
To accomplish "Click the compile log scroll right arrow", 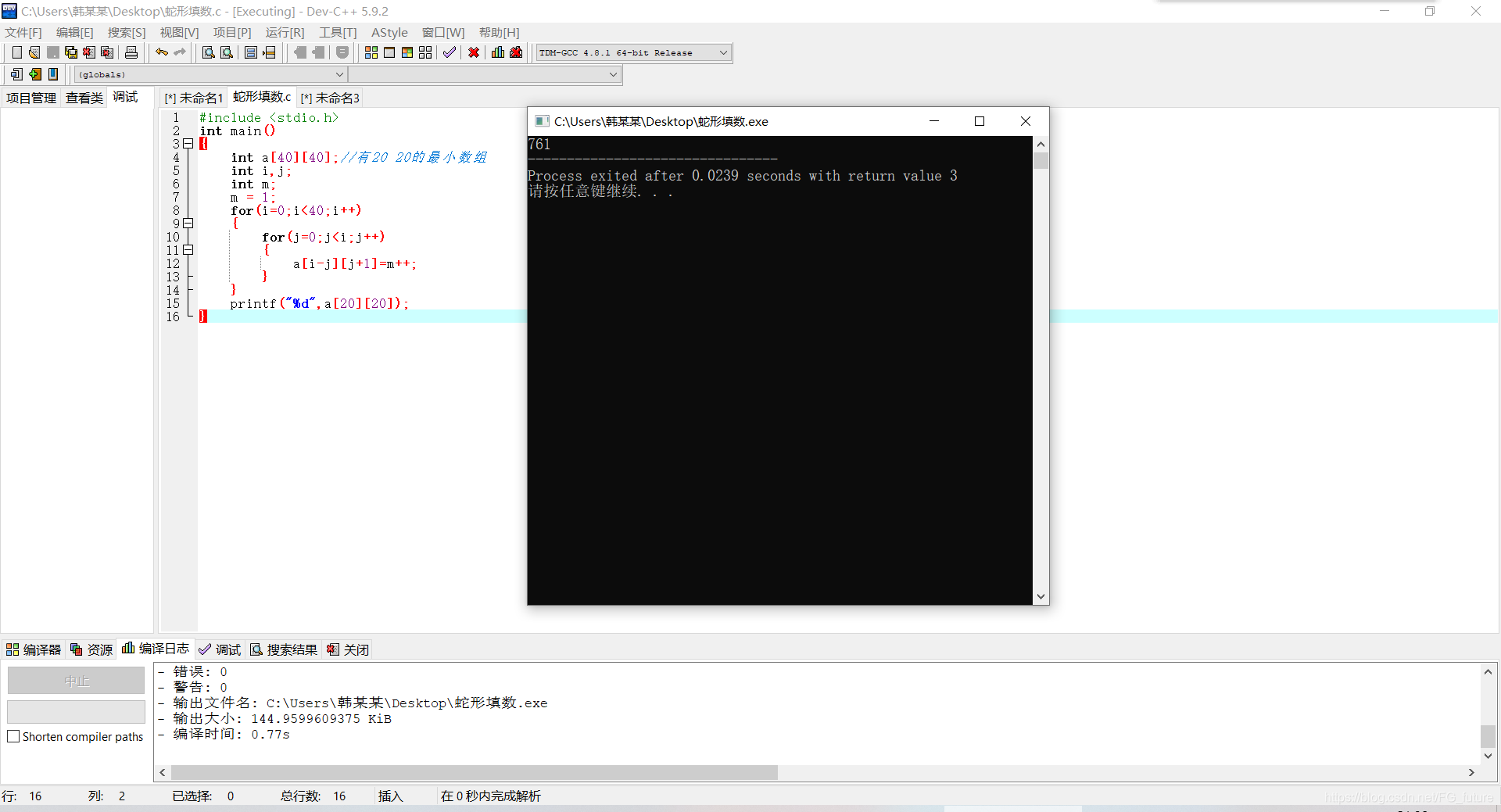I will coord(1471,772).
